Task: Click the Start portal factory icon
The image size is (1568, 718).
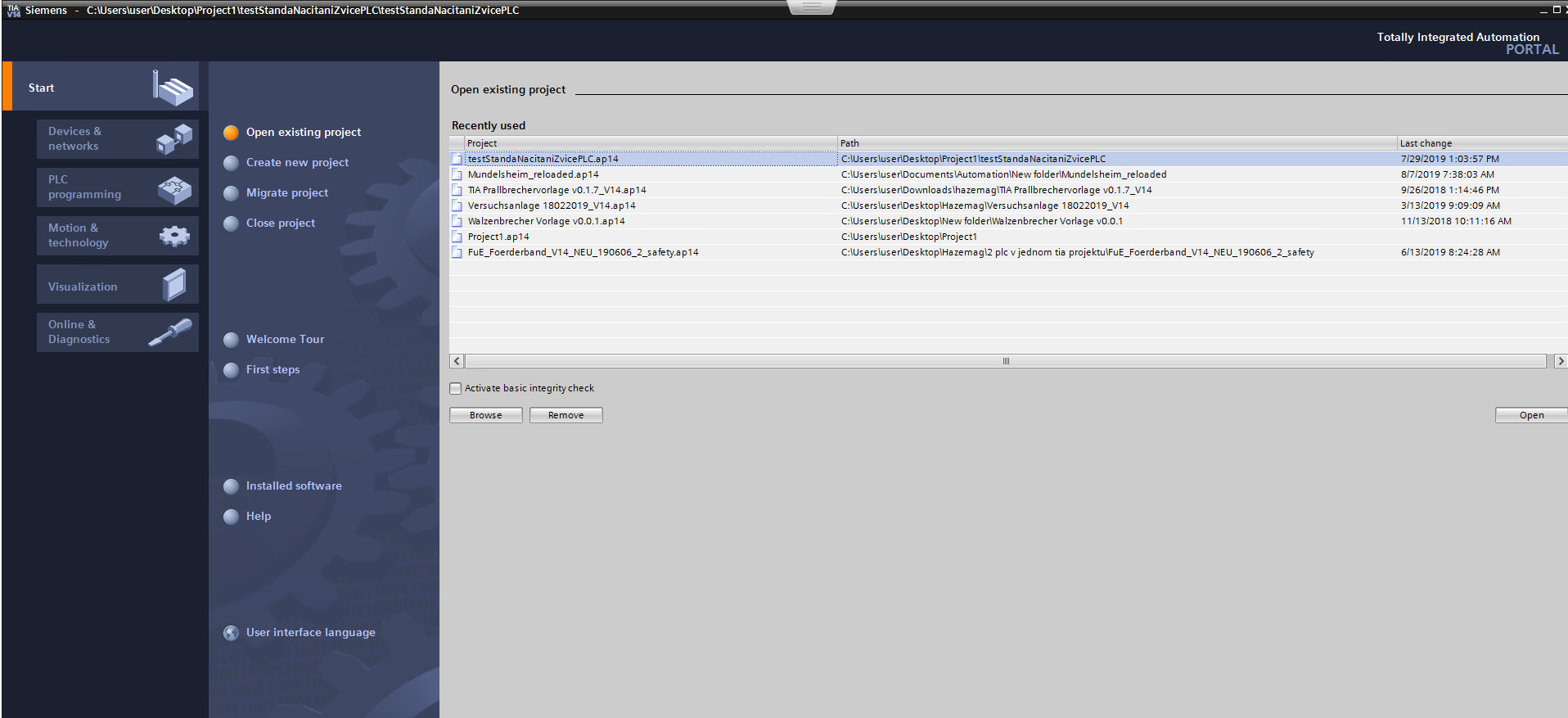Action: tap(173, 88)
